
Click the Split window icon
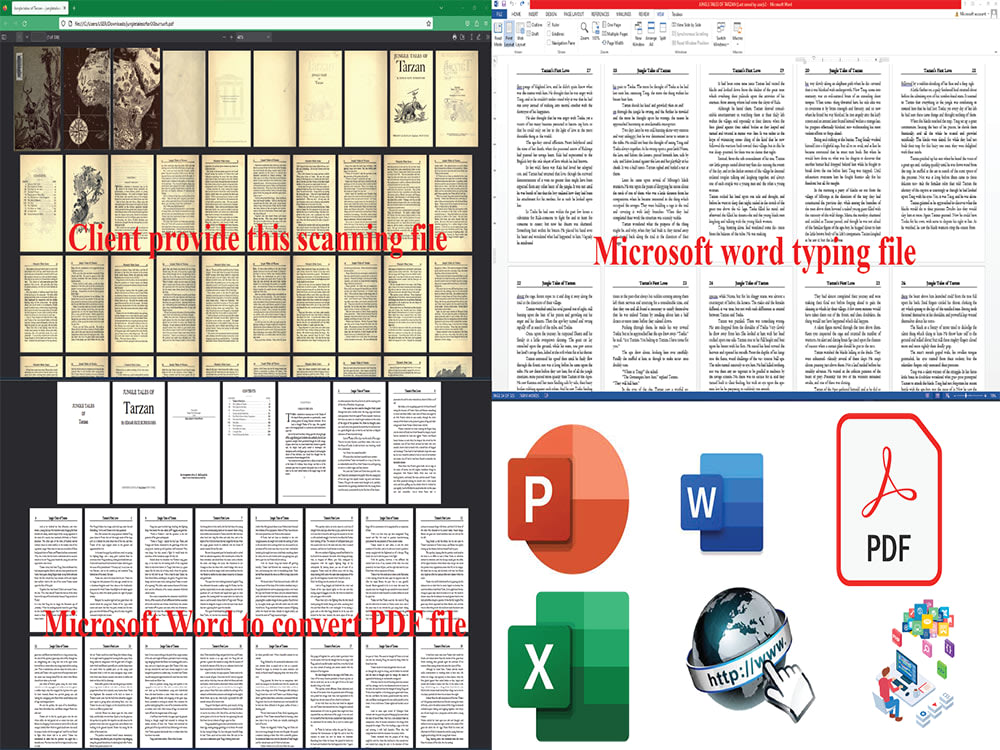(x=662, y=31)
